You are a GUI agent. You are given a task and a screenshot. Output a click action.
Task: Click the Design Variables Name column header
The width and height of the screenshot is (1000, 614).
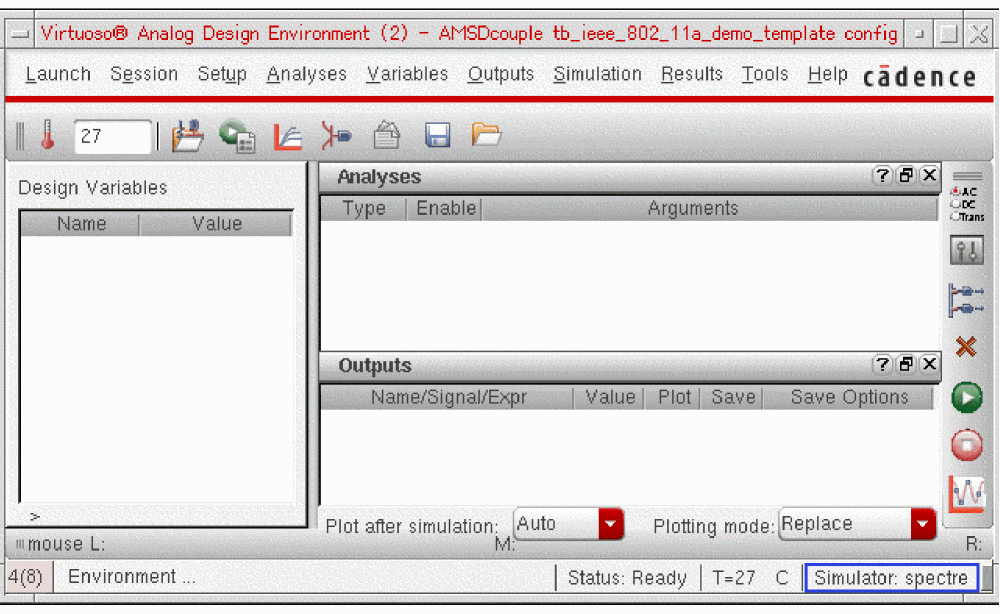[80, 224]
